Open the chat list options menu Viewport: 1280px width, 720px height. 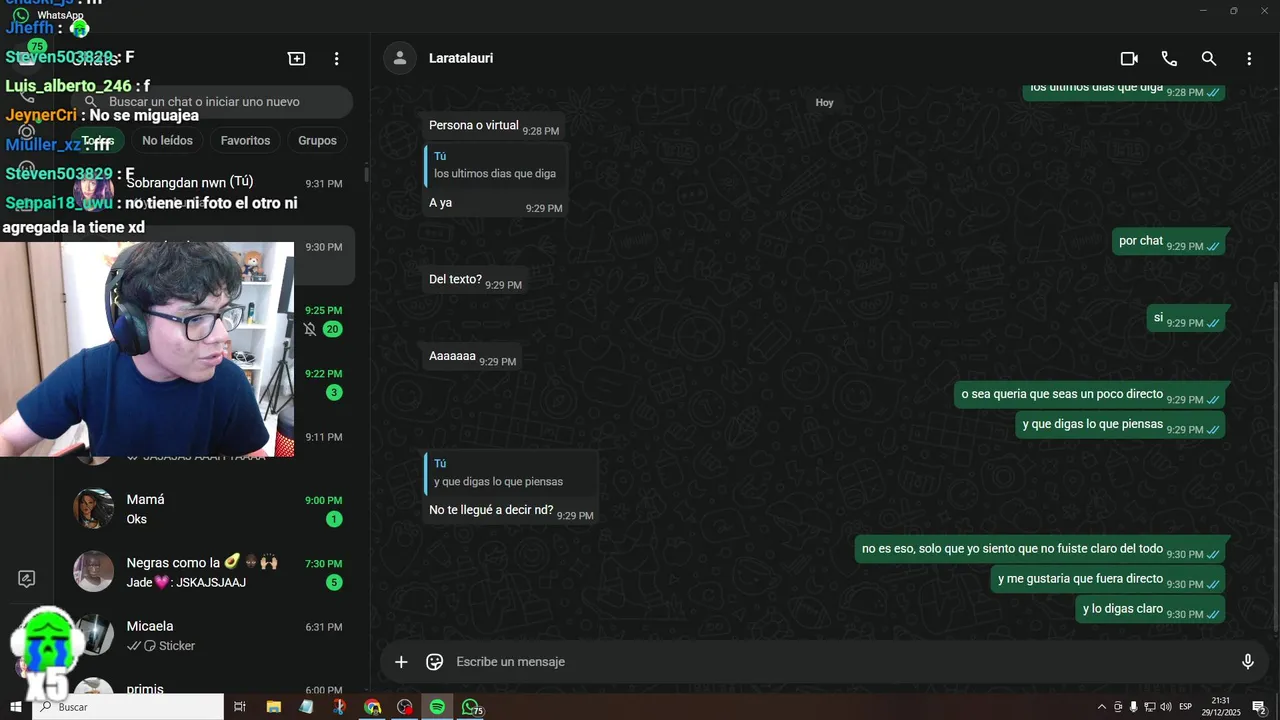(x=337, y=59)
